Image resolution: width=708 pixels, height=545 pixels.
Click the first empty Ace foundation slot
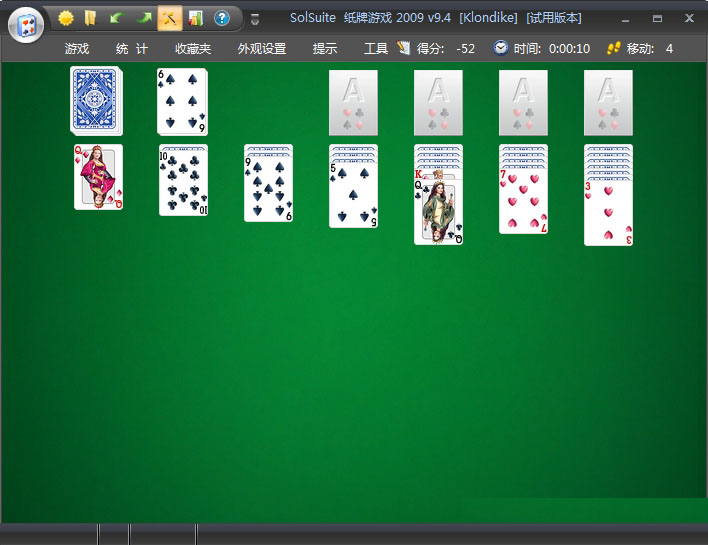coord(354,102)
